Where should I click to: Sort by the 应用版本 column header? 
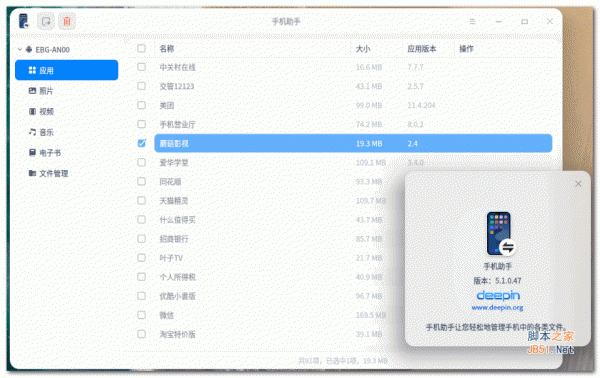pyautogui.click(x=422, y=49)
